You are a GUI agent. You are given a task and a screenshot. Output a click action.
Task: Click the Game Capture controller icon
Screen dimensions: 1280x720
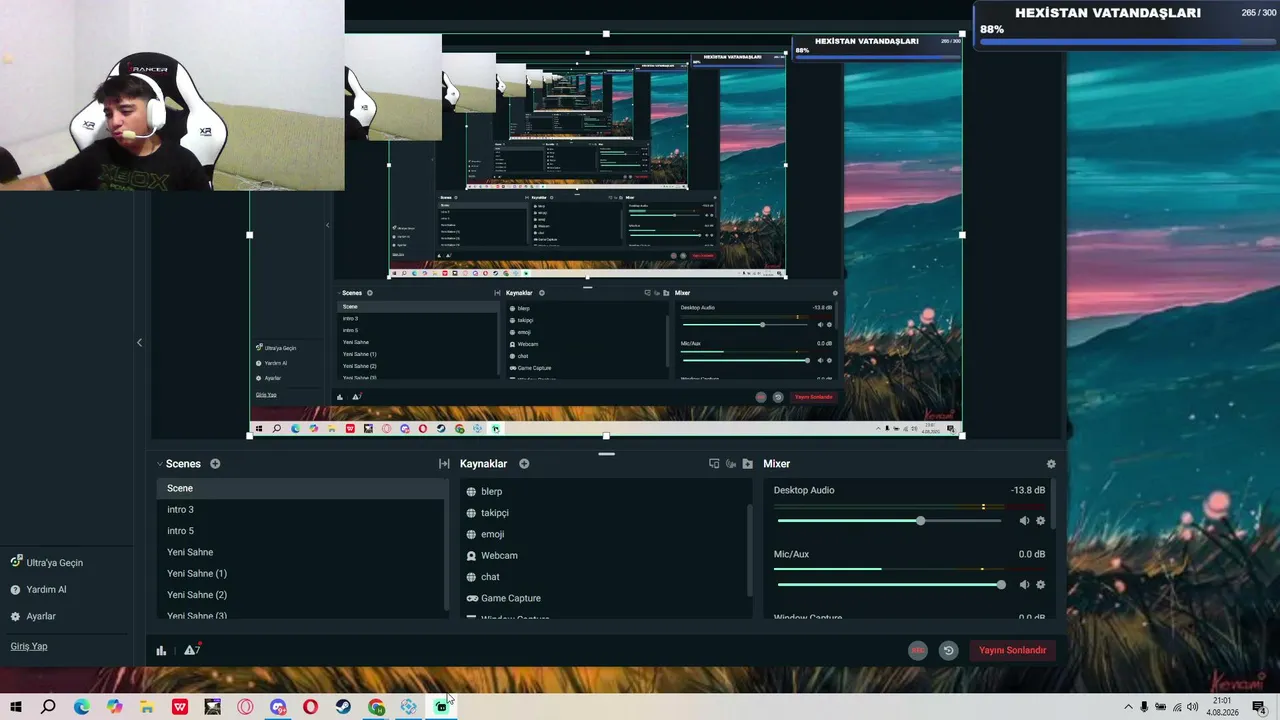pos(472,598)
